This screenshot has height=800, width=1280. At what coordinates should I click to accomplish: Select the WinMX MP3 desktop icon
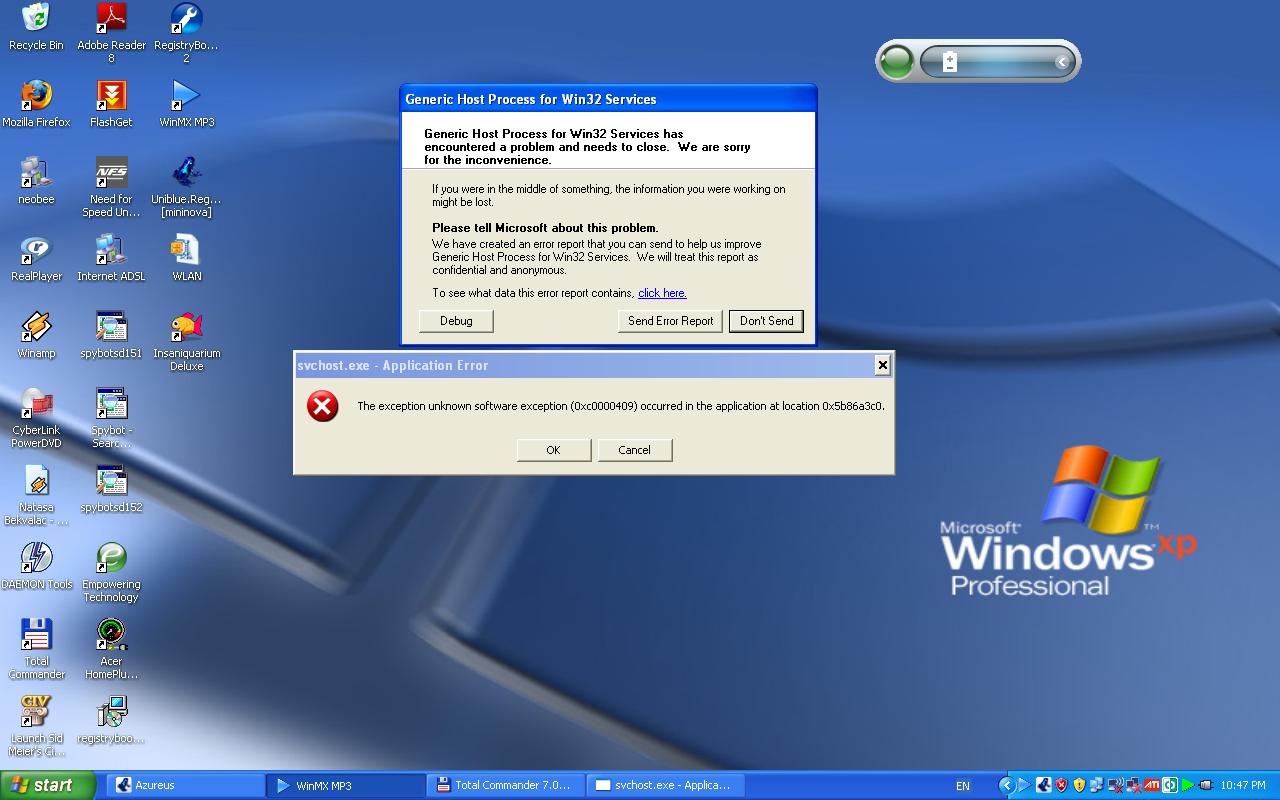click(186, 104)
